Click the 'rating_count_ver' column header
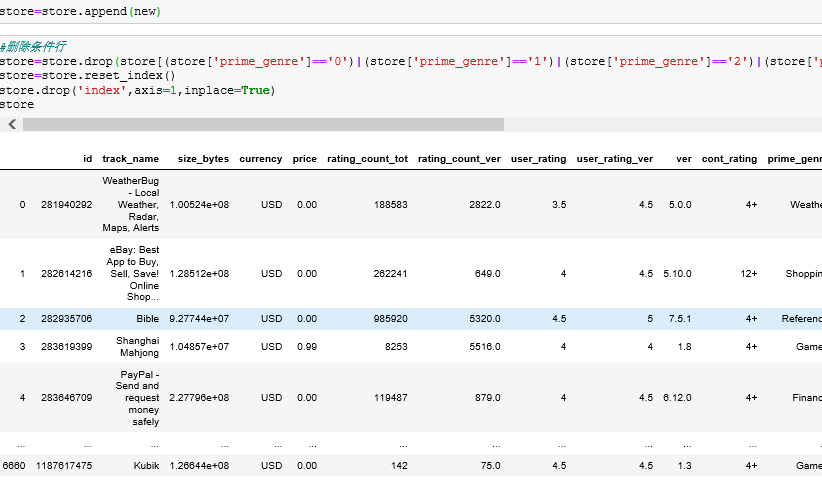Viewport: 822px width, 482px height. coord(459,159)
